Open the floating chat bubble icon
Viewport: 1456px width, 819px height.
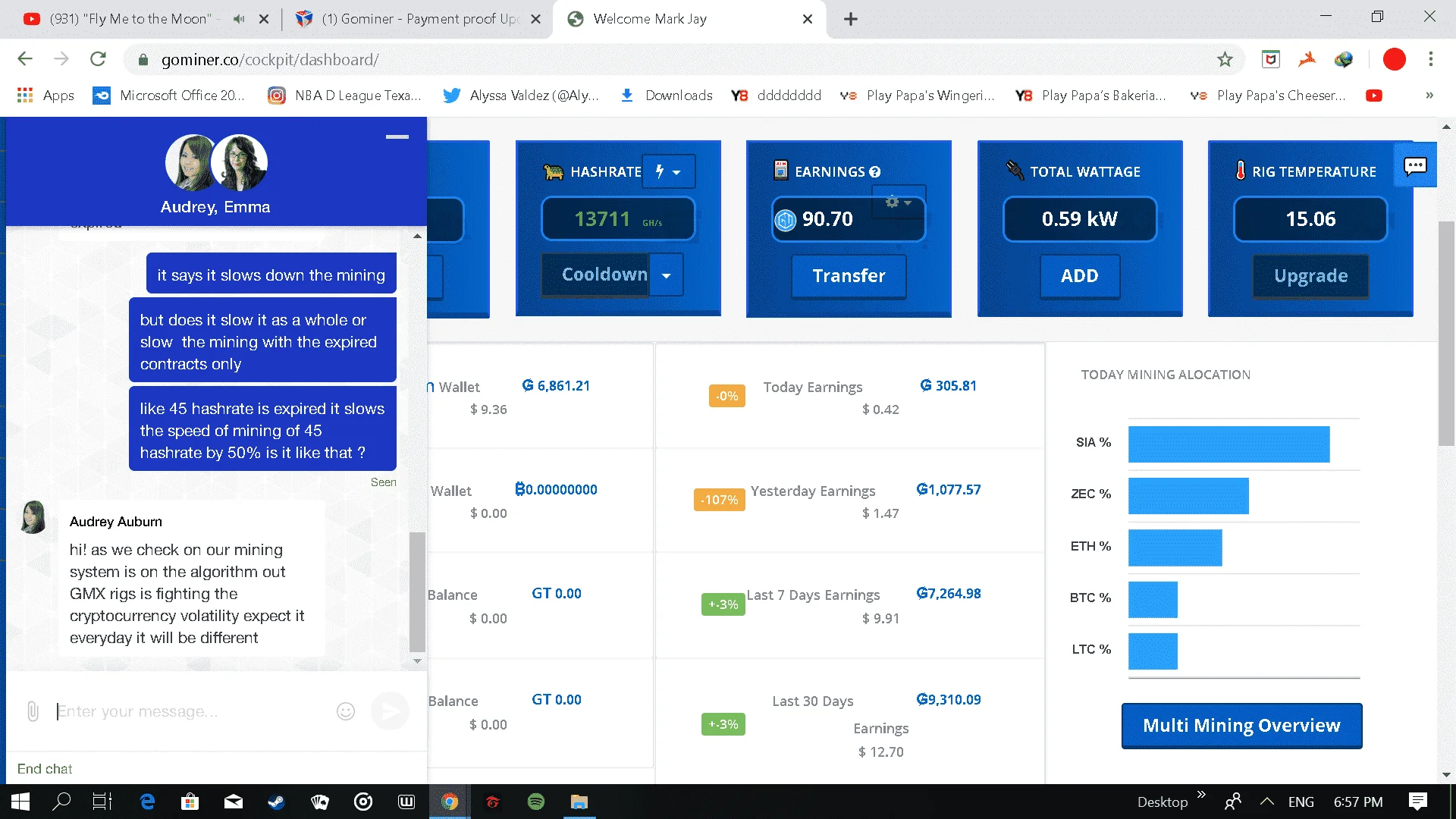[x=1415, y=166]
